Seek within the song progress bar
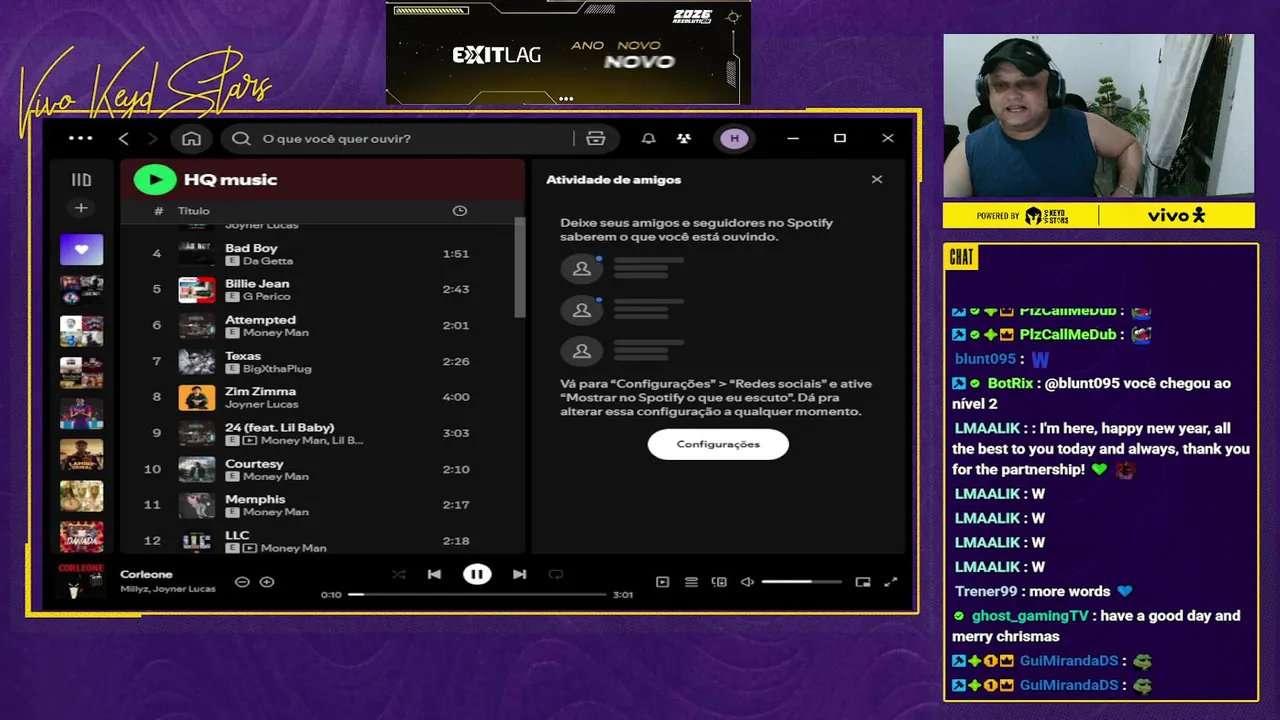The image size is (1280, 720). click(x=477, y=594)
